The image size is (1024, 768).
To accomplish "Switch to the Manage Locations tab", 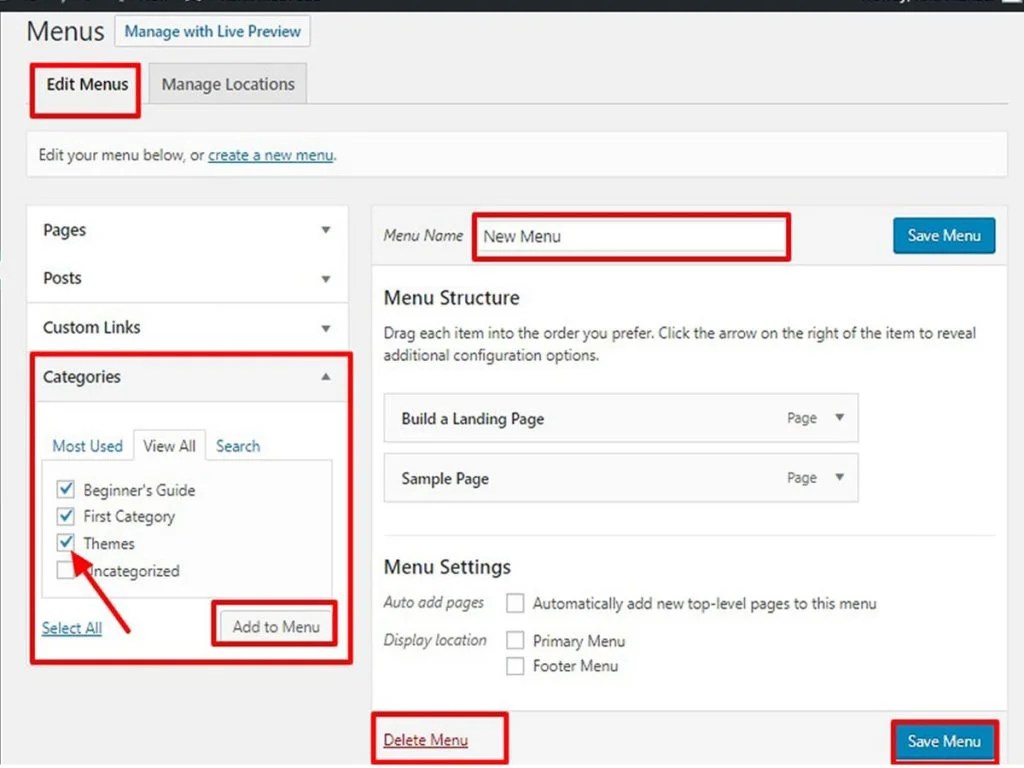I will pos(227,84).
